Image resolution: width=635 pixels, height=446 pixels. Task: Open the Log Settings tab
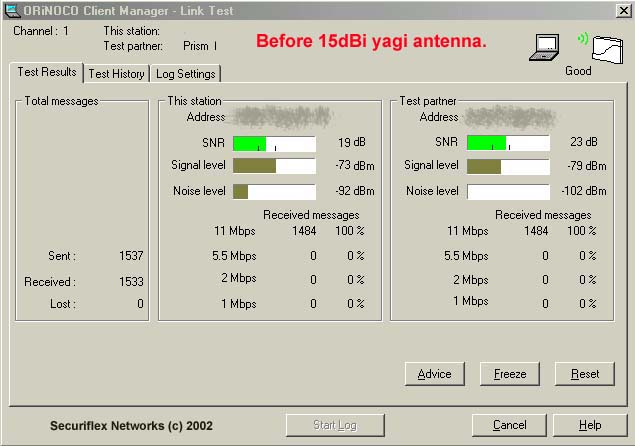coord(185,74)
